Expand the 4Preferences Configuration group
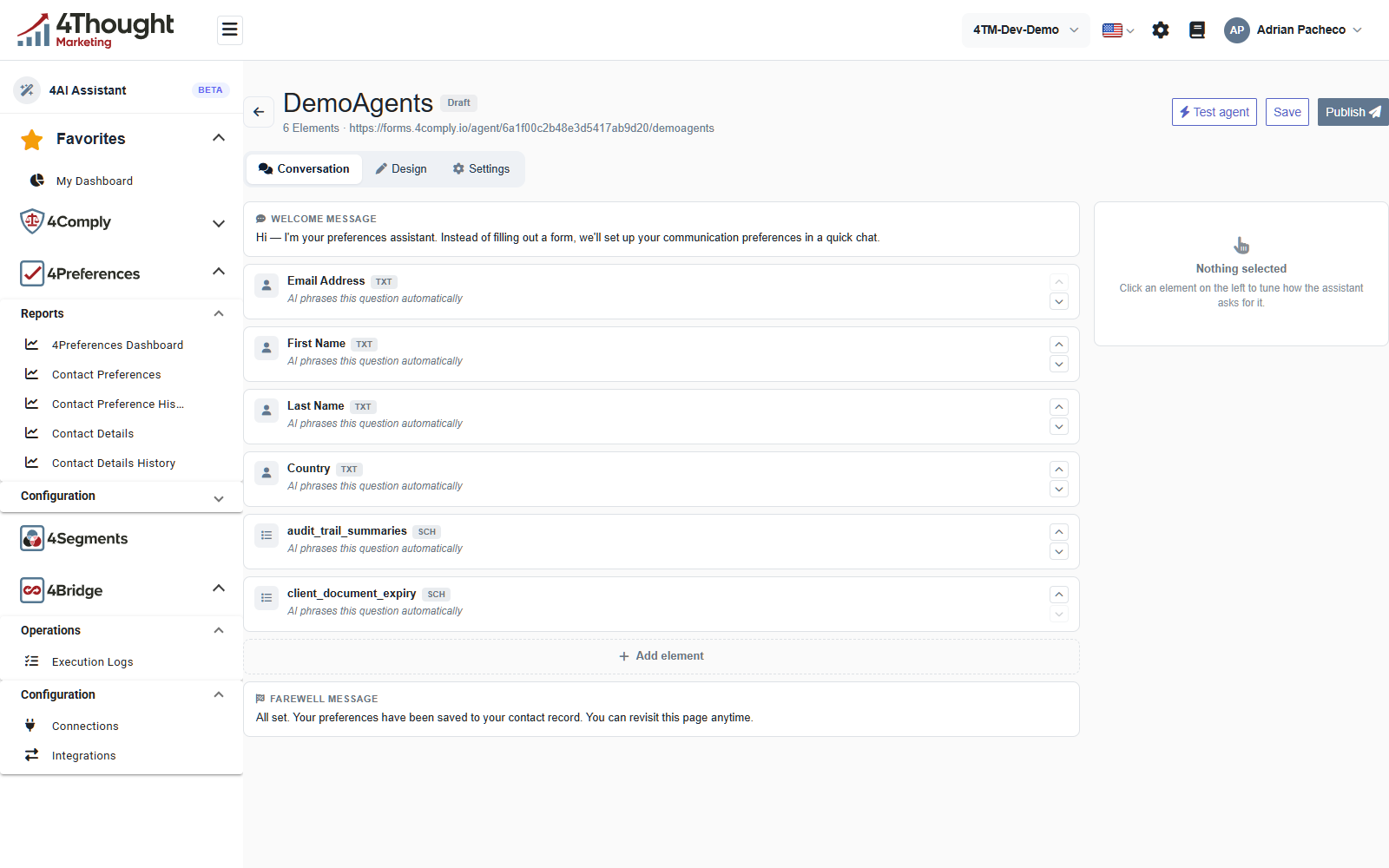Screen dimensions: 1389x868 click(x=219, y=499)
